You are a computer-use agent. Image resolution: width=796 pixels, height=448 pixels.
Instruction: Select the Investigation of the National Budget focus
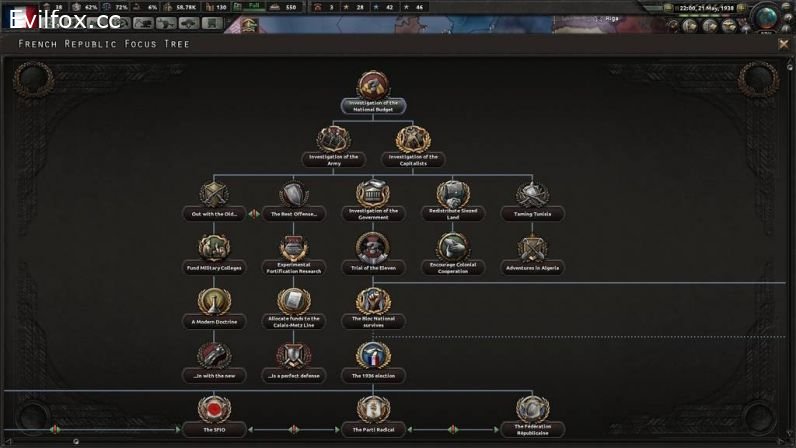(373, 88)
